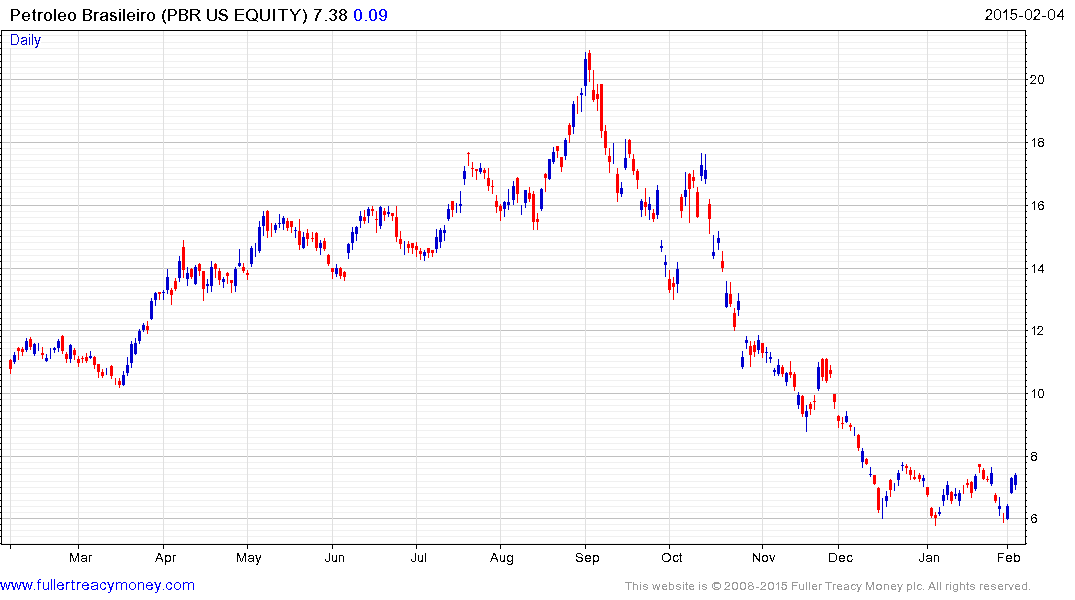Click the price axis label 14

tap(1037, 269)
